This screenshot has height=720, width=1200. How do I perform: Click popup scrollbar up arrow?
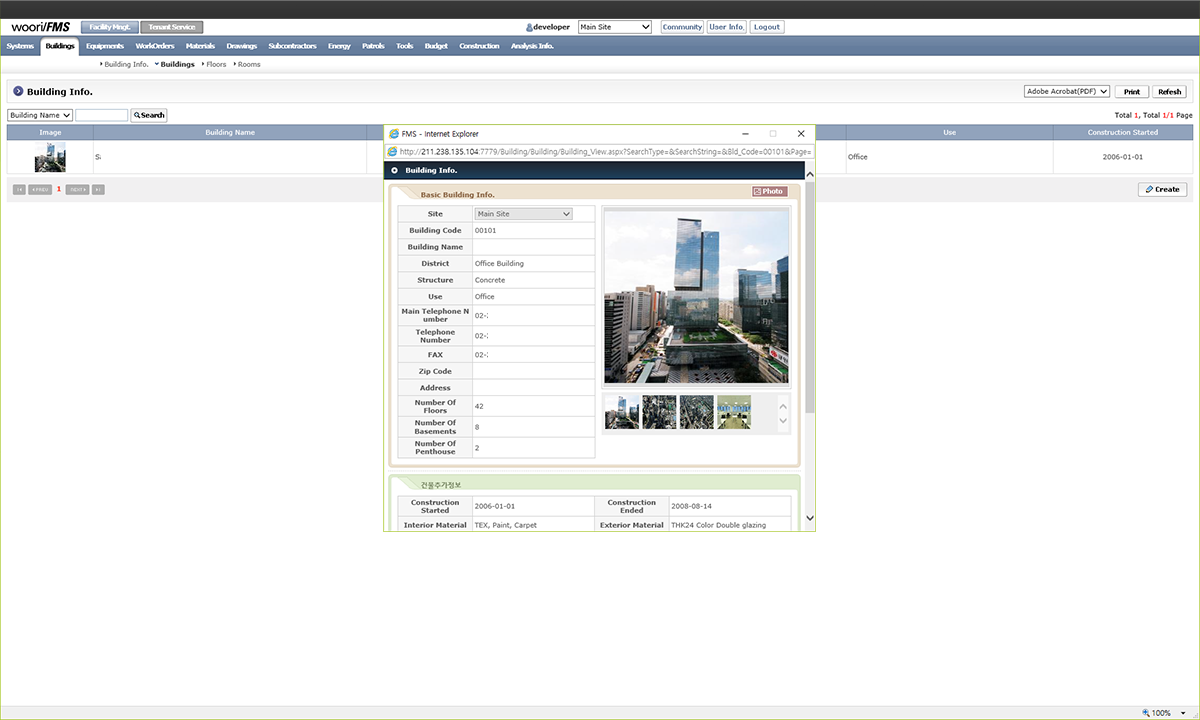click(810, 176)
